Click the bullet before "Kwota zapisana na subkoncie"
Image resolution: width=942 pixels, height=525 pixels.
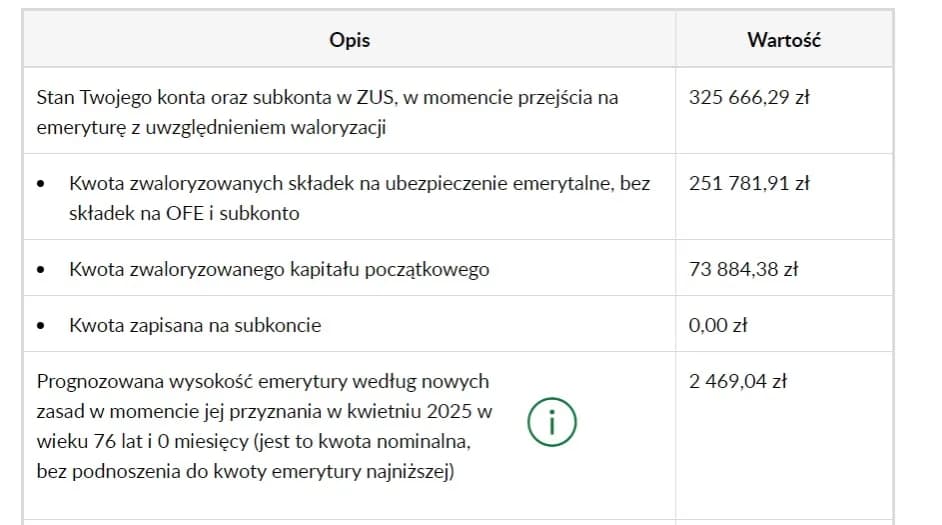40,326
